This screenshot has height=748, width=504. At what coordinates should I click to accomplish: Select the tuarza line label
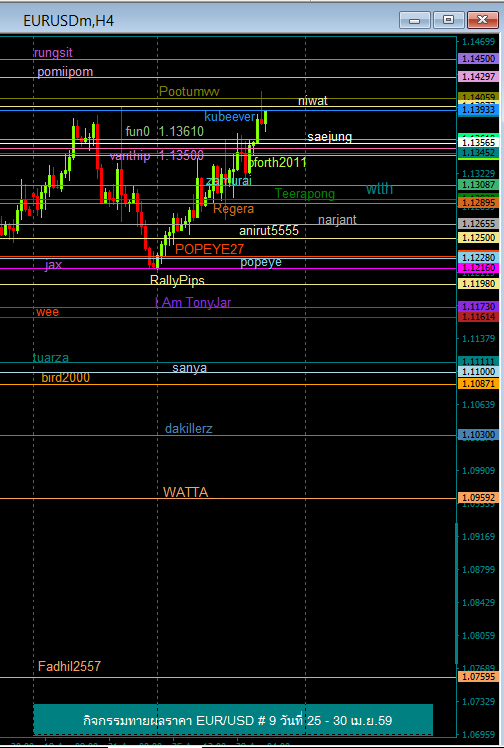coord(51,358)
